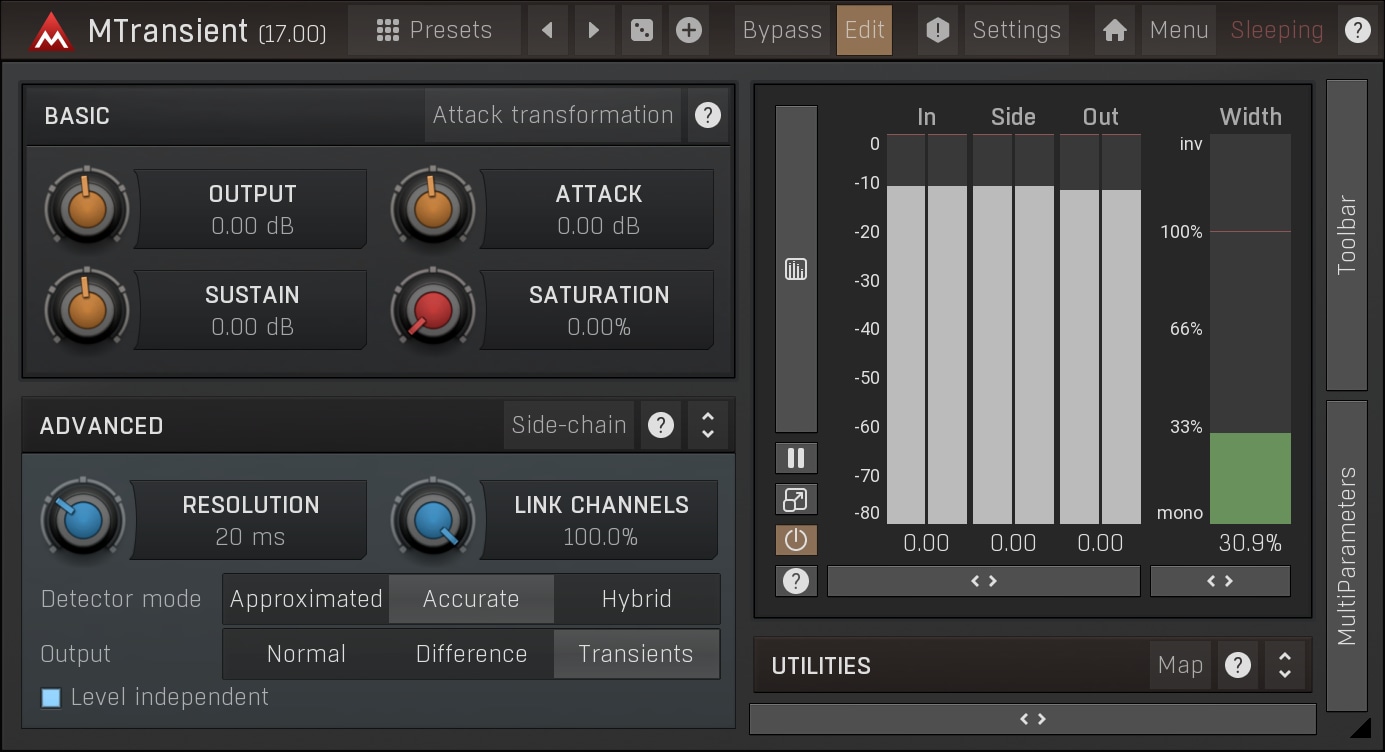Open Settings from the top bar
Screen dimensions: 1385x752
click(x=1016, y=30)
